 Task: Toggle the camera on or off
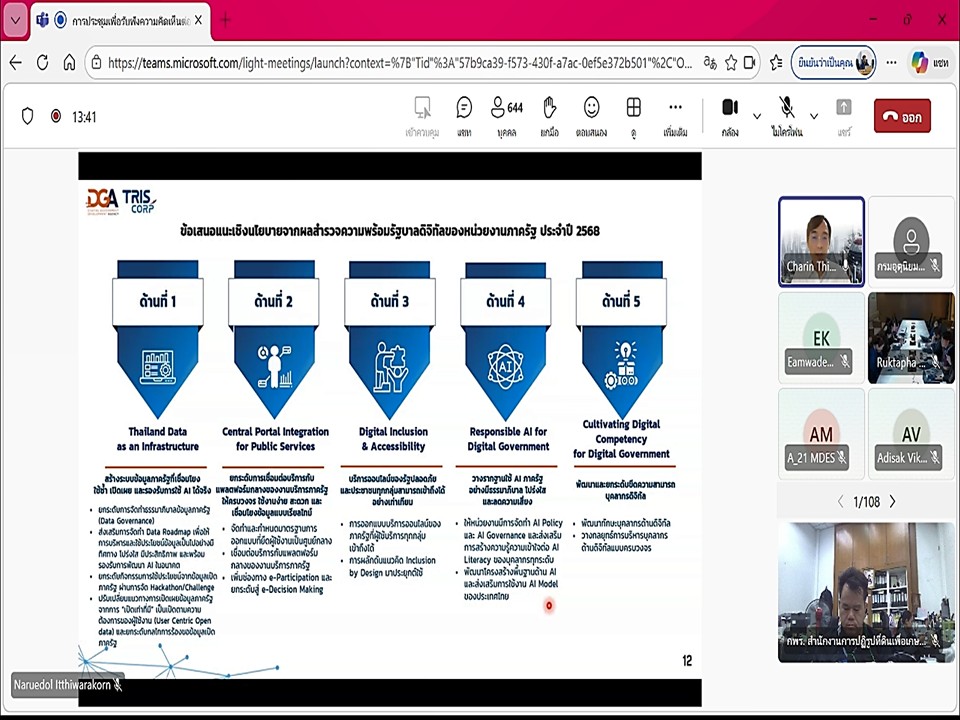coord(730,114)
